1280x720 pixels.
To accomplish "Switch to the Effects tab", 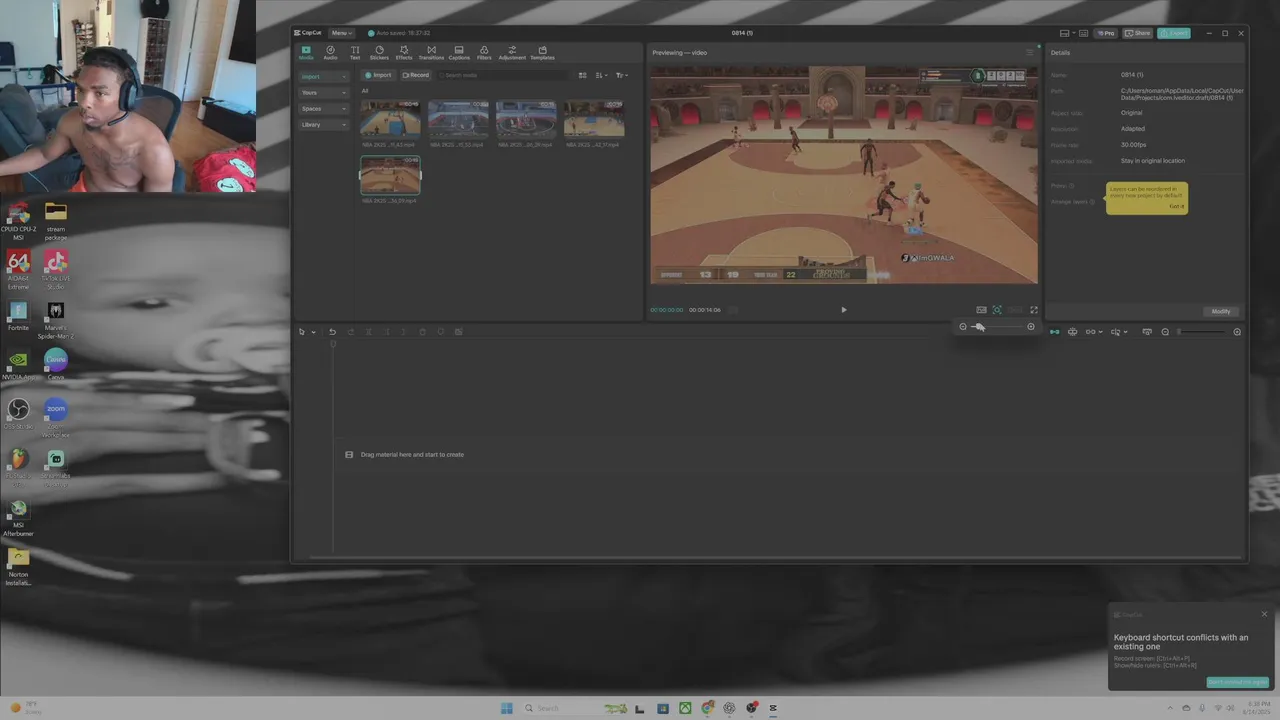I will pos(404,52).
